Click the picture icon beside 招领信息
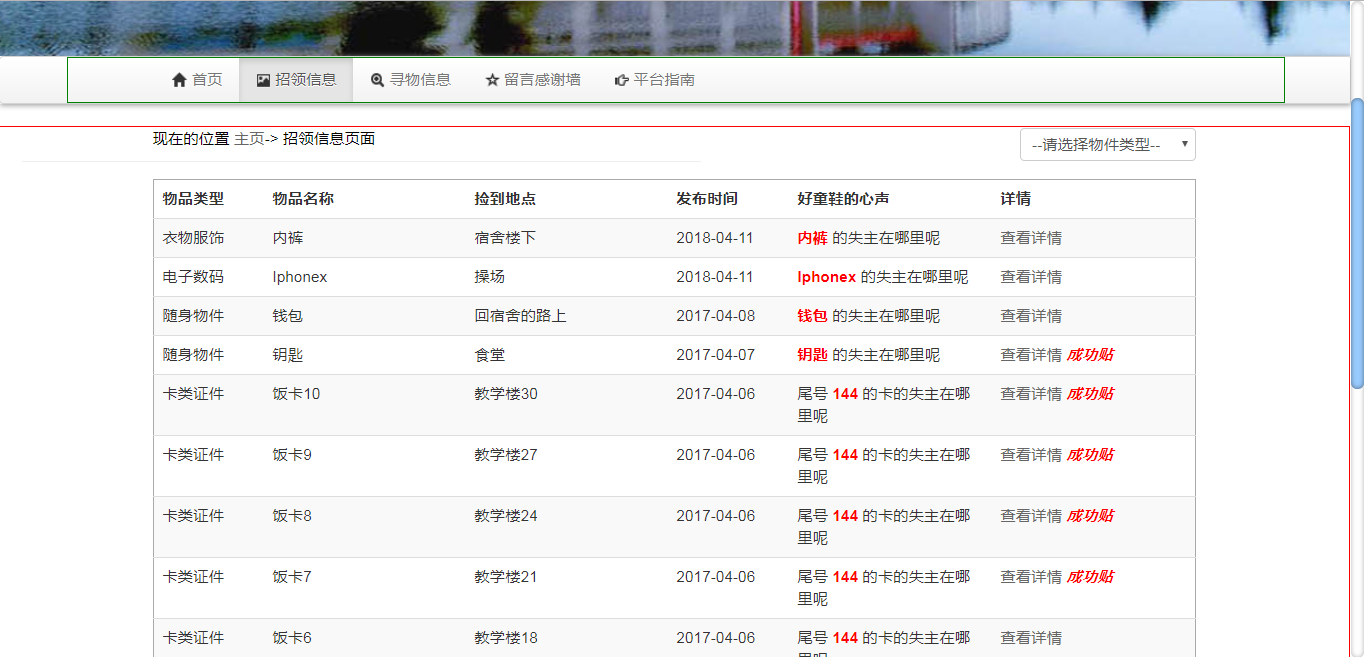Screen dimensions: 1364x657 tap(263, 80)
